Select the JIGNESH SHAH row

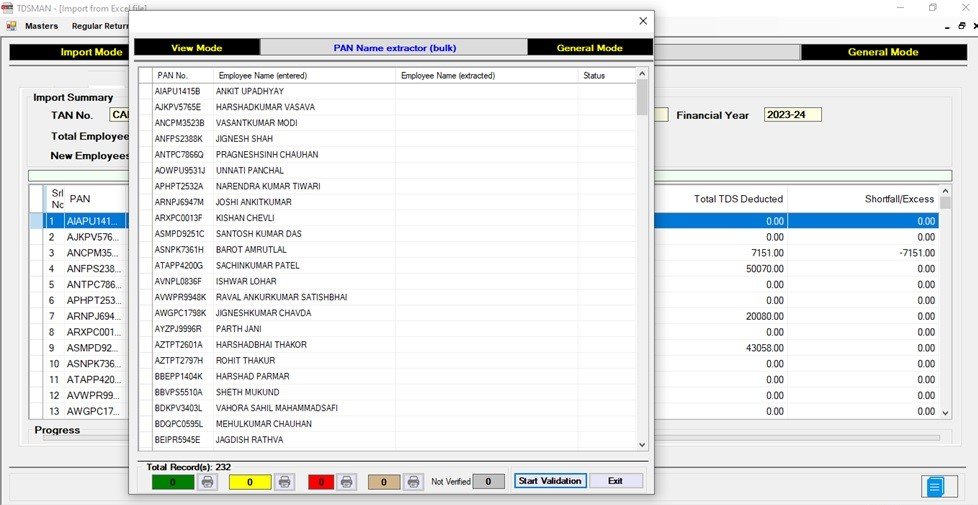click(x=387, y=138)
